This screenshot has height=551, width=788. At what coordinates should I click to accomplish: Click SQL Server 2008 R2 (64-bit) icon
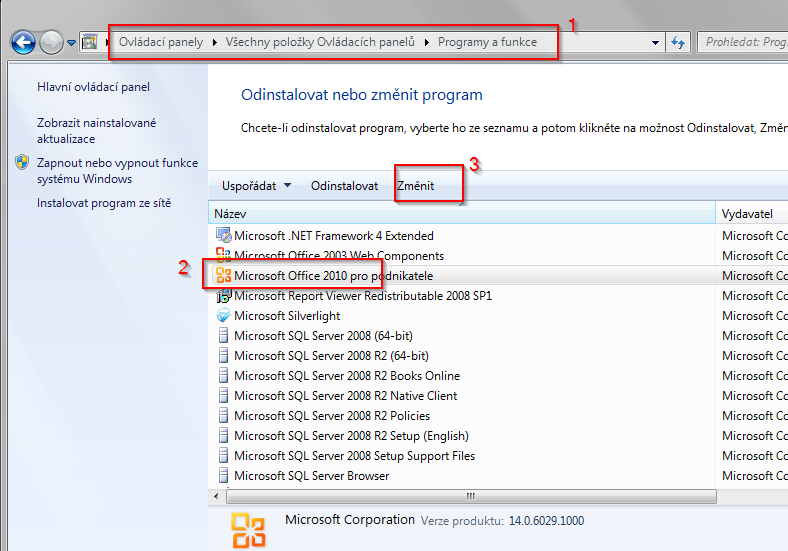pyautogui.click(x=224, y=355)
